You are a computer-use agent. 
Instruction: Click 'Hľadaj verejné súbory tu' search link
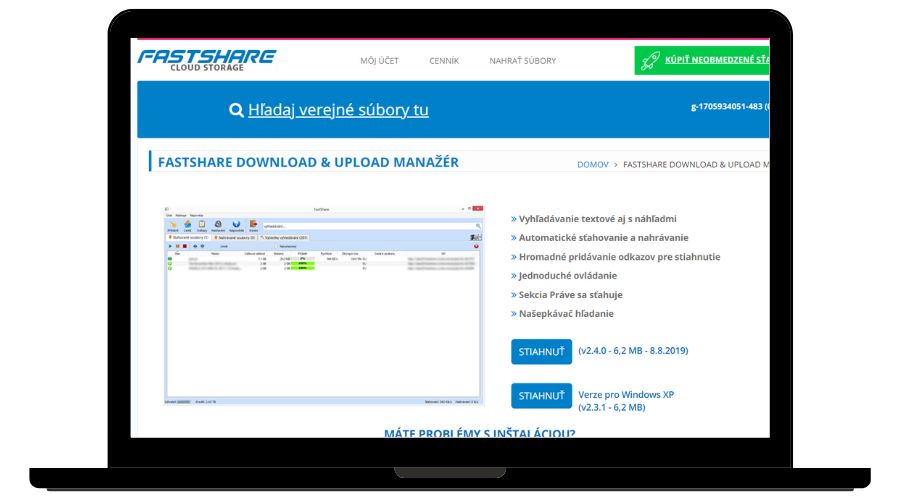click(x=338, y=110)
